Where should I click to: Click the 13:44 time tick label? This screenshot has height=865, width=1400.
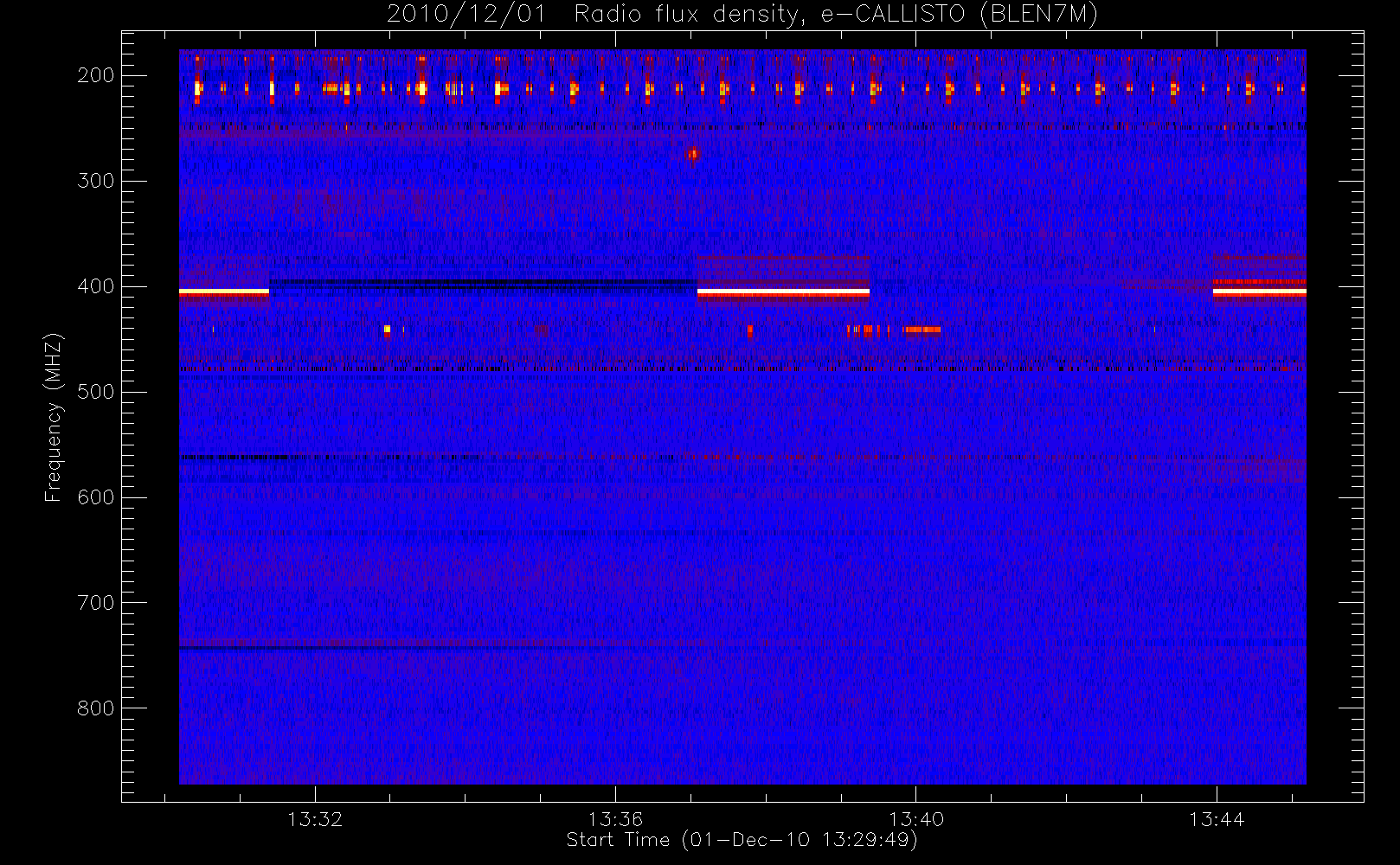point(1217,819)
